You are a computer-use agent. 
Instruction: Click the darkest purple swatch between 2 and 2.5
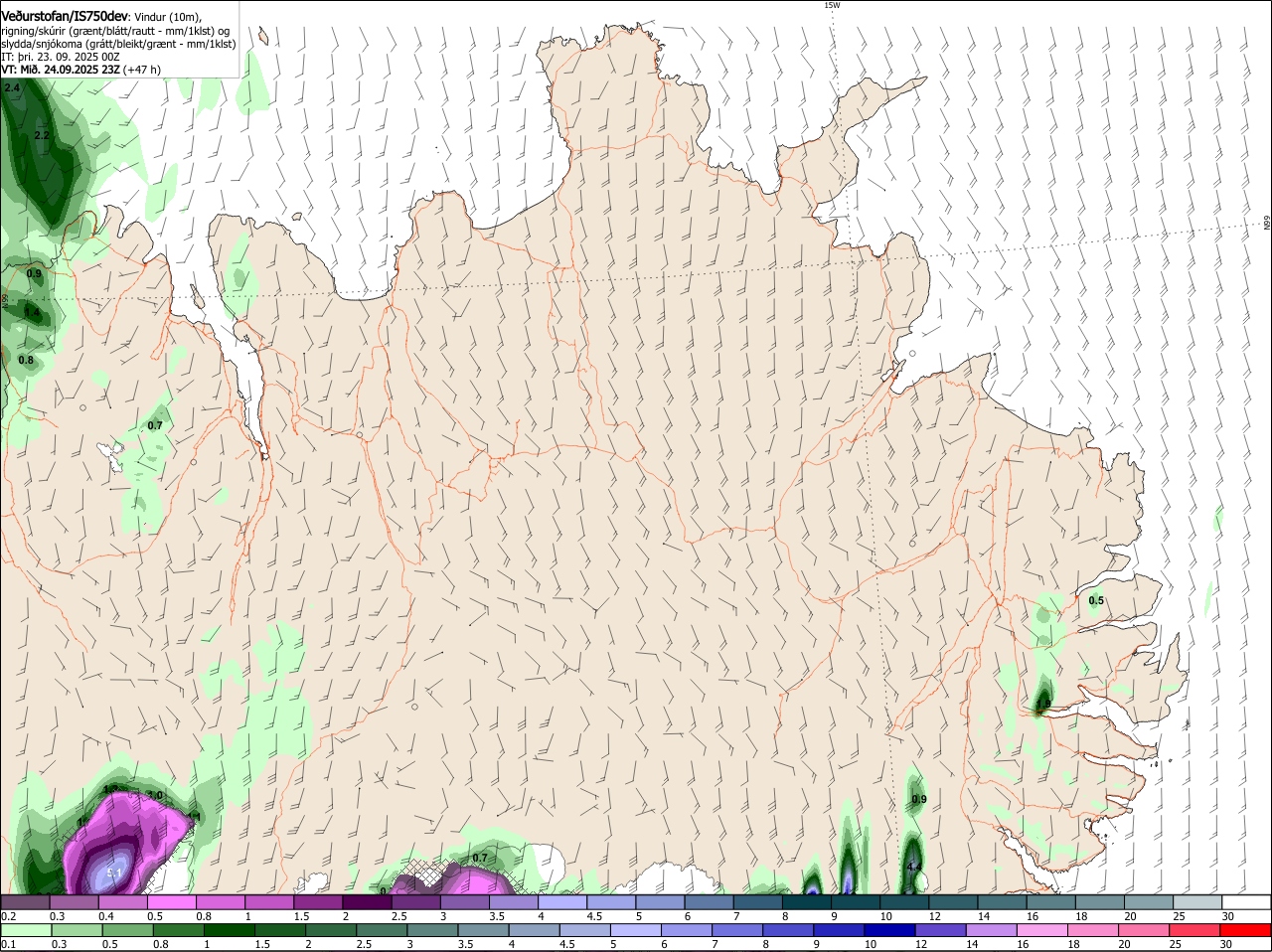coord(367,902)
